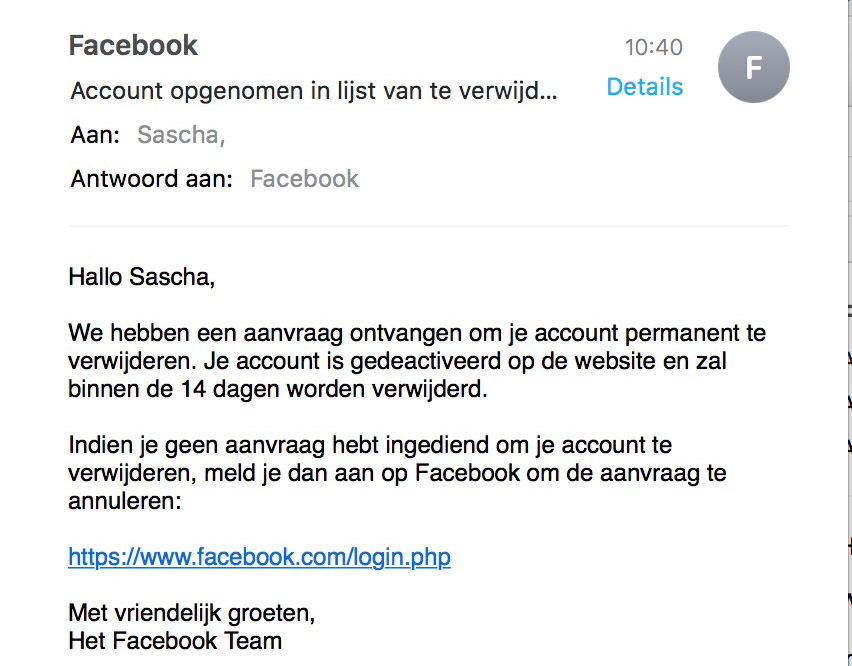Click the line "We hebben een aanvraag ontvangen"
This screenshot has width=852, height=666.
coord(417,333)
